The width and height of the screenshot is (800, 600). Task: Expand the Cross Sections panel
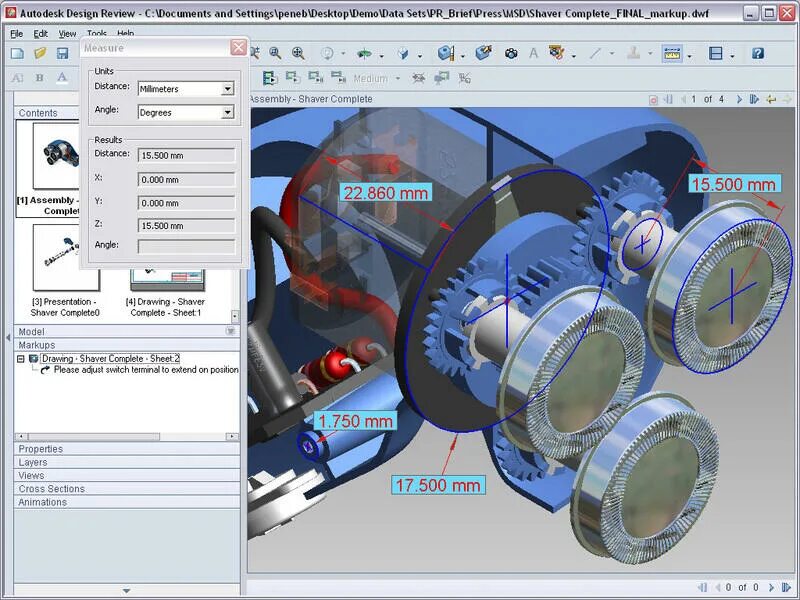pyautogui.click(x=127, y=489)
